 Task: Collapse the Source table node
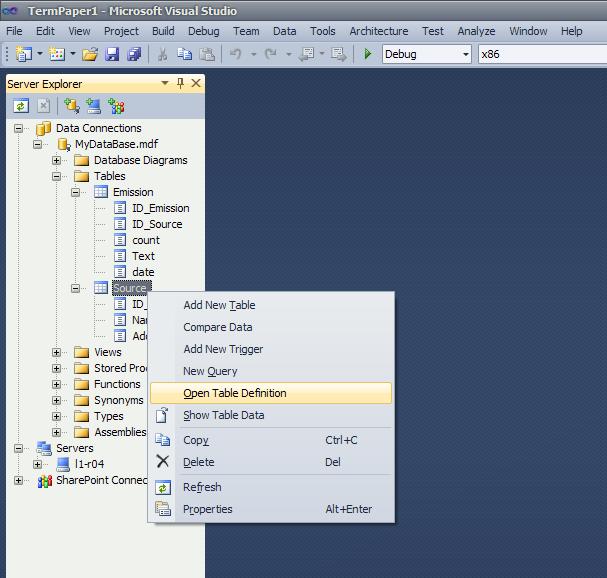click(75, 288)
